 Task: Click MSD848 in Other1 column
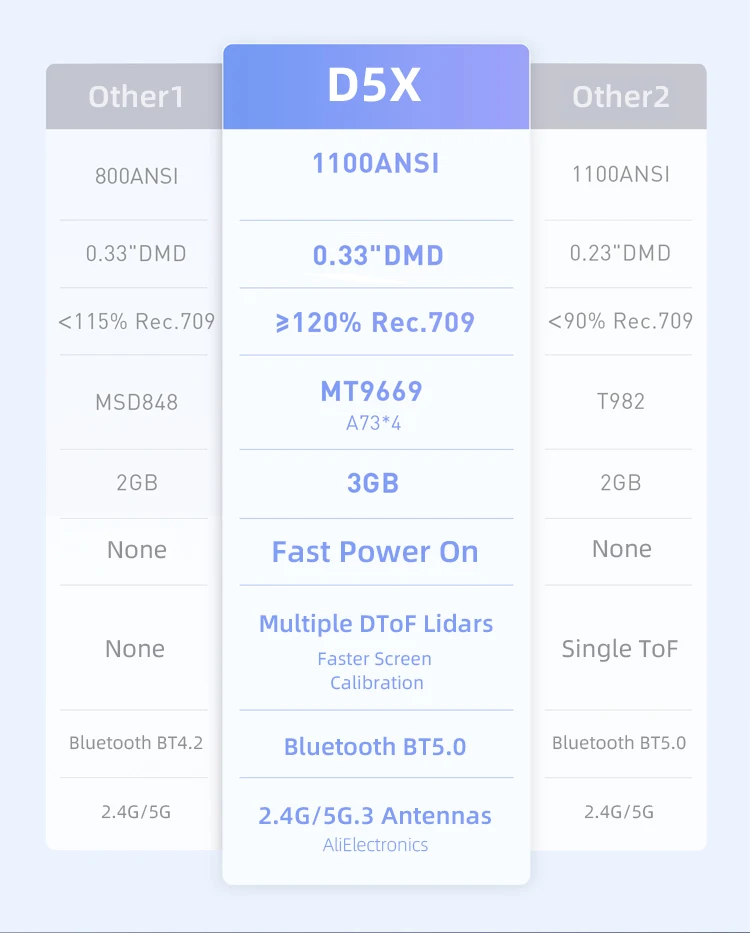click(136, 402)
